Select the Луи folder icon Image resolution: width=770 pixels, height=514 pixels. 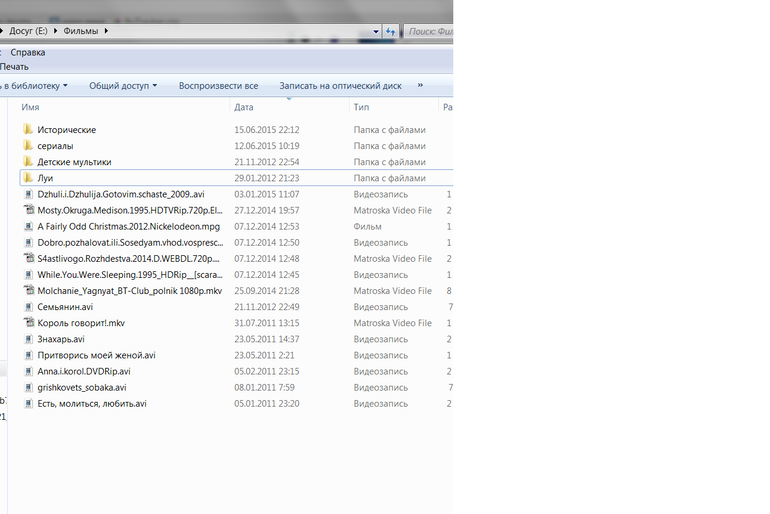click(28, 178)
